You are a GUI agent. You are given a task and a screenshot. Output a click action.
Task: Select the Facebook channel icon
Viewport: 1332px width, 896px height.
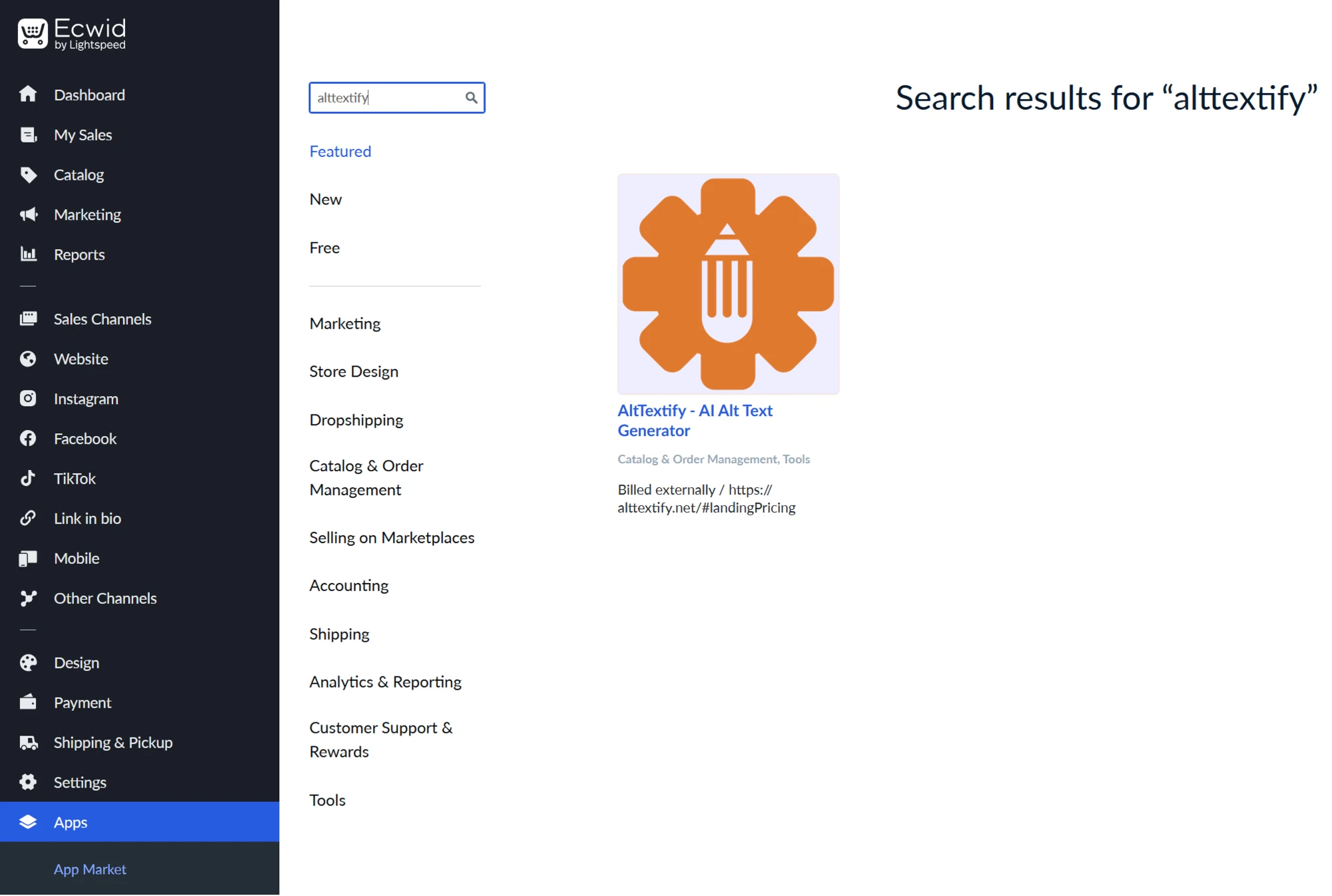tap(29, 438)
